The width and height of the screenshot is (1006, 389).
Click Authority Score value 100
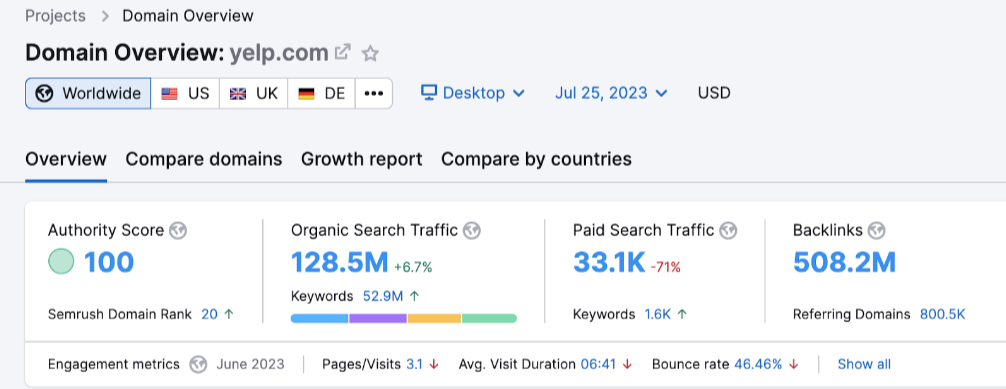109,263
